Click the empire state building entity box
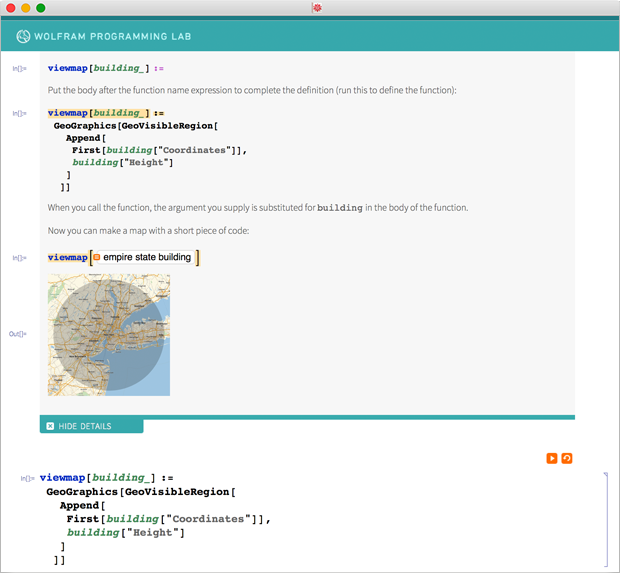Screen dimensions: 620x573 [145, 257]
